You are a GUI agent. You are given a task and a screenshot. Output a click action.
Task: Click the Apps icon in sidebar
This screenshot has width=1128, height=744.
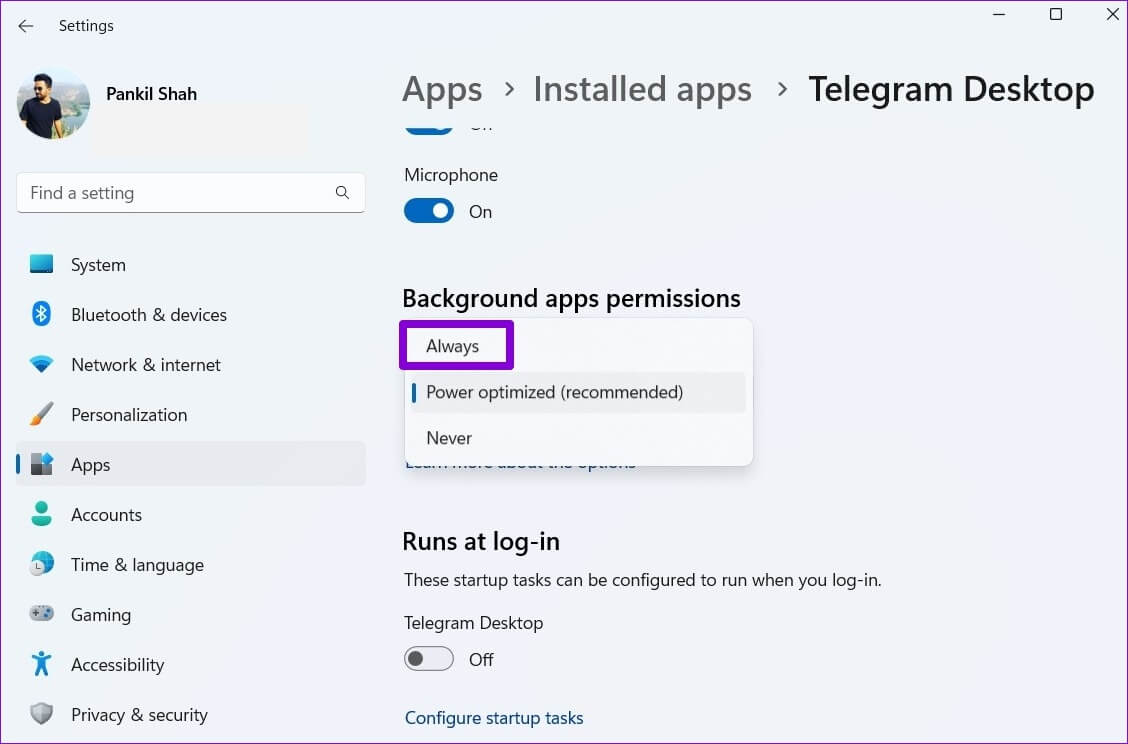pyautogui.click(x=42, y=464)
